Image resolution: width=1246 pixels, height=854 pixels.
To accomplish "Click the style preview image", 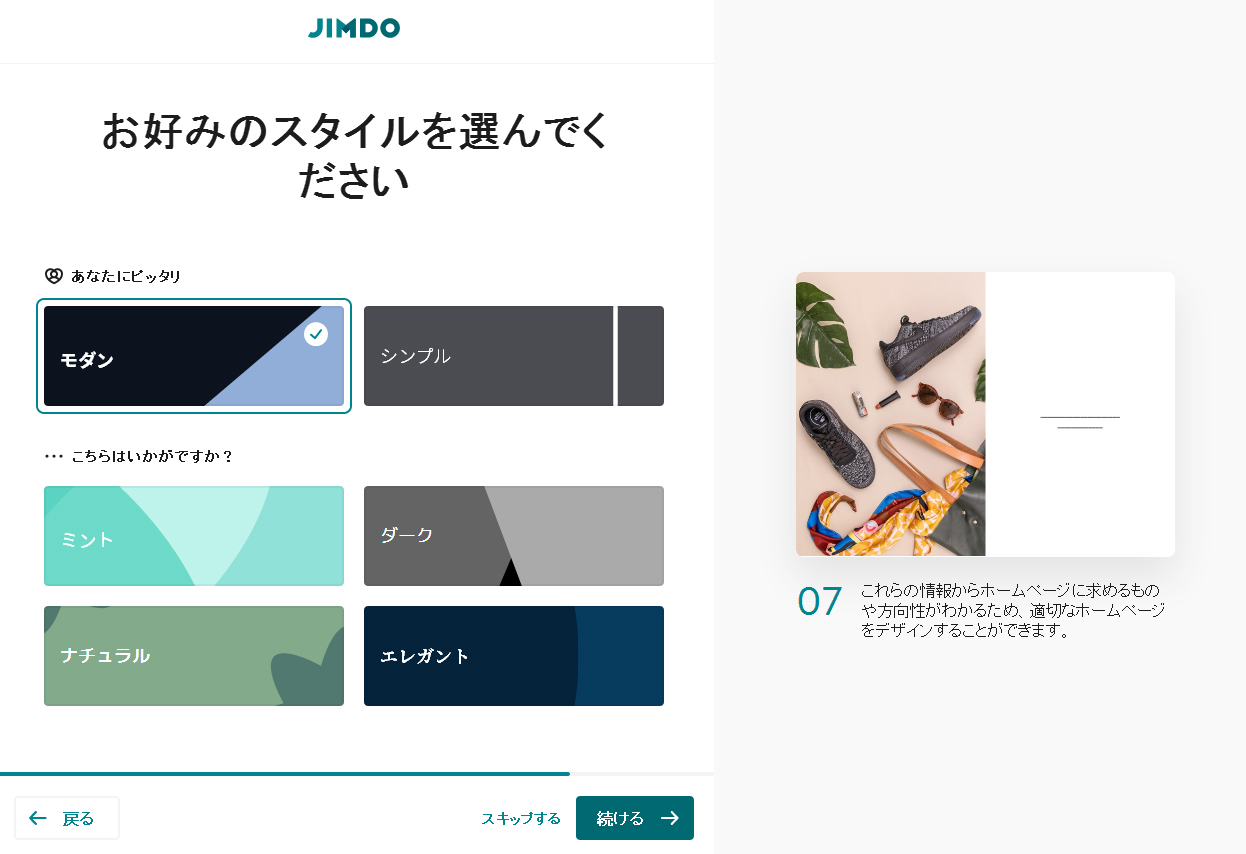I will click(x=985, y=414).
